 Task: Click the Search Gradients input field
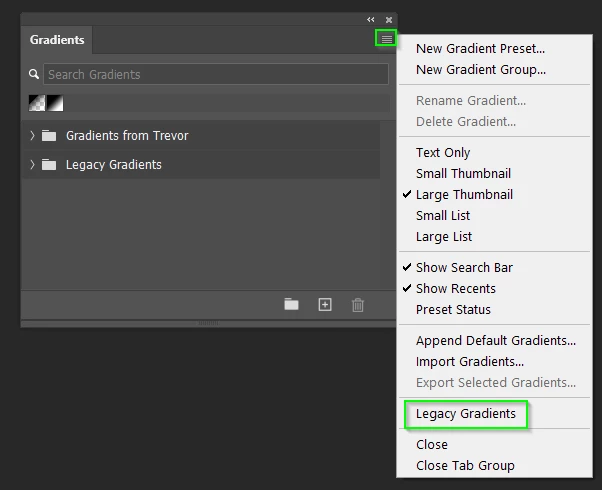(x=216, y=74)
